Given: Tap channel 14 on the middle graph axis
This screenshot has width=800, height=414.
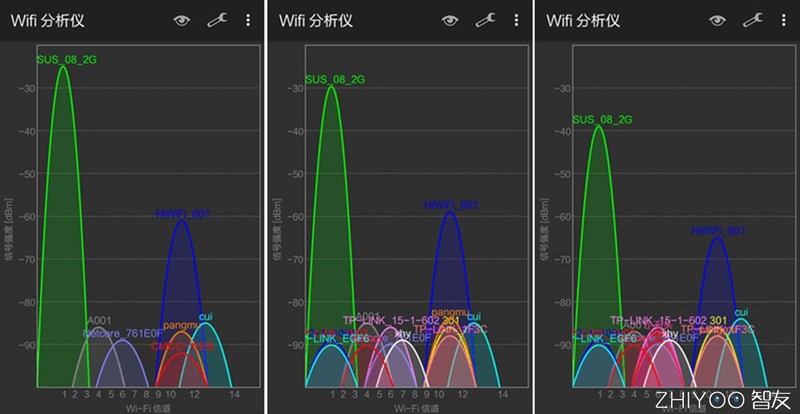Looking at the screenshot, I should (503, 394).
